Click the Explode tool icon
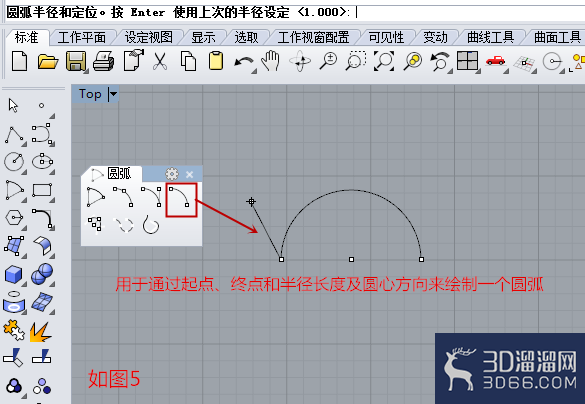Image resolution: width=585 pixels, height=404 pixels. pyautogui.click(x=40, y=332)
